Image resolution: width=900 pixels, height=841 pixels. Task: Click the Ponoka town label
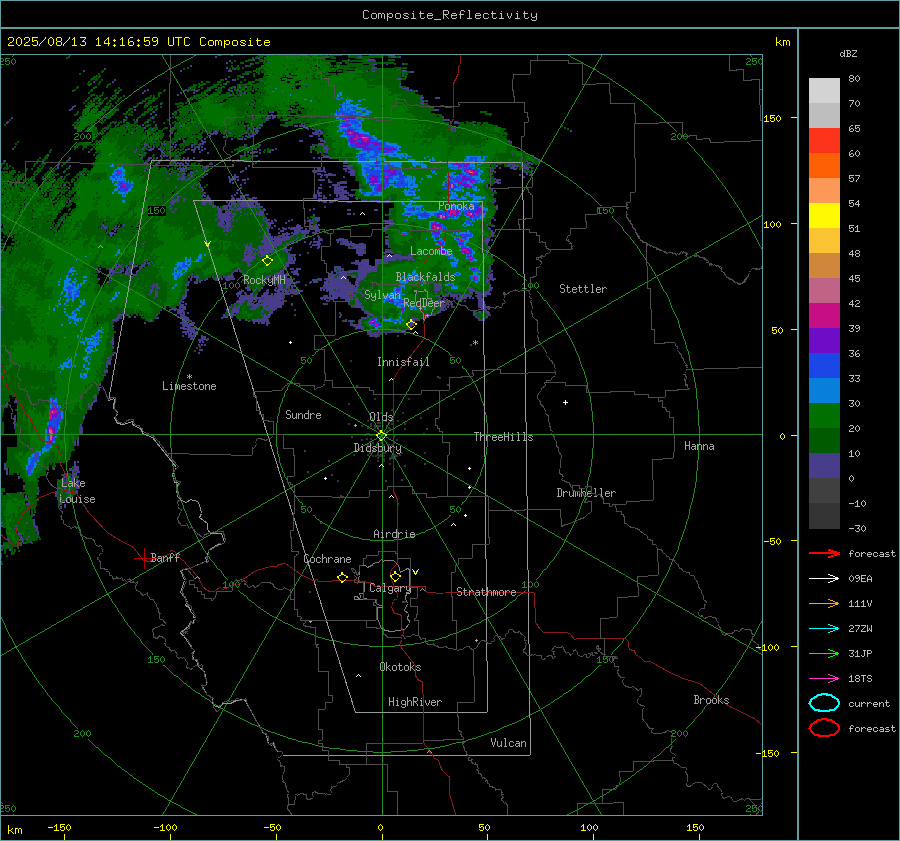pyautogui.click(x=456, y=206)
